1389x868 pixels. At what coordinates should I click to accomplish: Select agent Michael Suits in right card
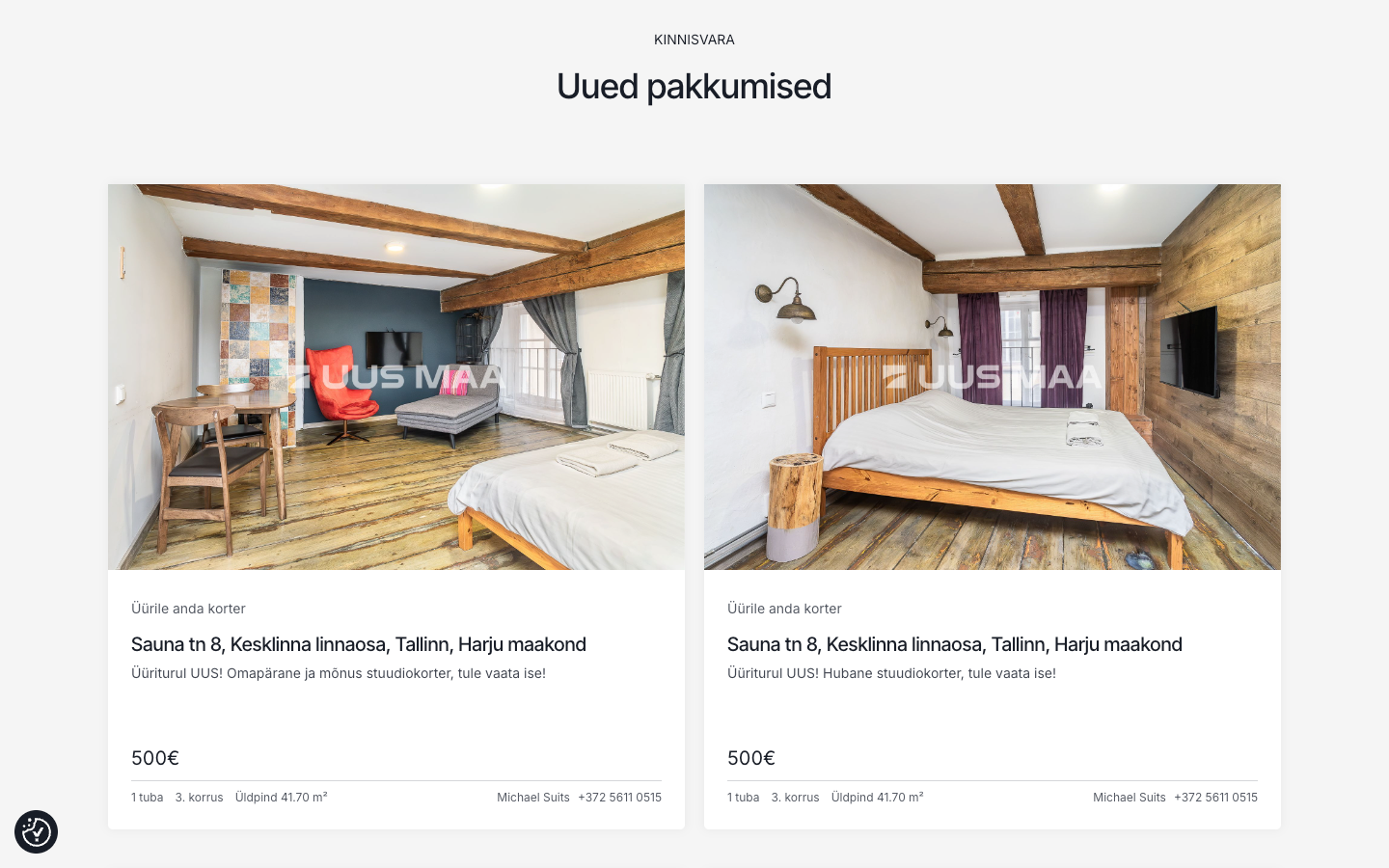pos(1130,798)
